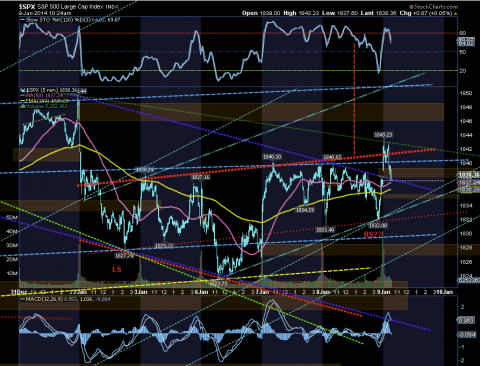Click the 1831.40 low price label
The height and width of the screenshot is (366, 480).
click(x=325, y=230)
